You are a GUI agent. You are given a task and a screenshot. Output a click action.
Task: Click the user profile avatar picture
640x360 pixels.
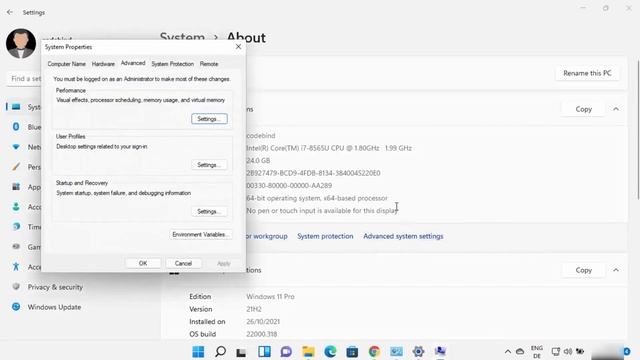(21, 43)
